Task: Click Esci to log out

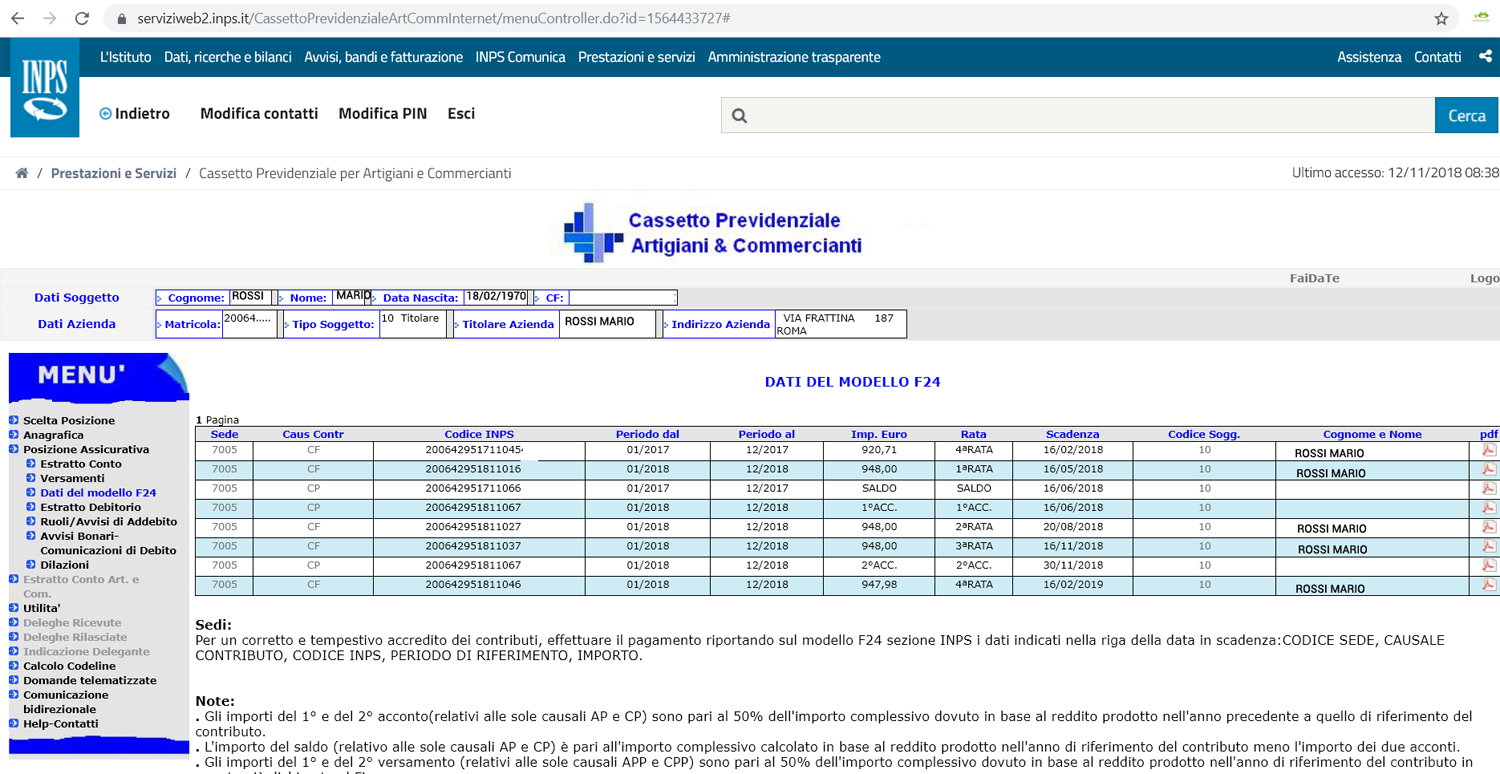Action: pyautogui.click(x=461, y=114)
